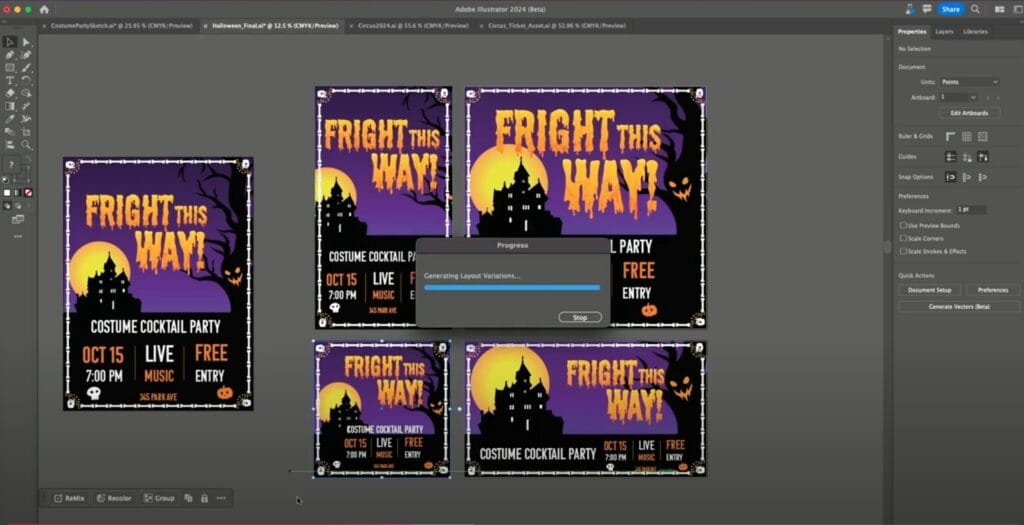Click Recolor in contextual taskbar
The height and width of the screenshot is (525, 1024).
(114, 498)
